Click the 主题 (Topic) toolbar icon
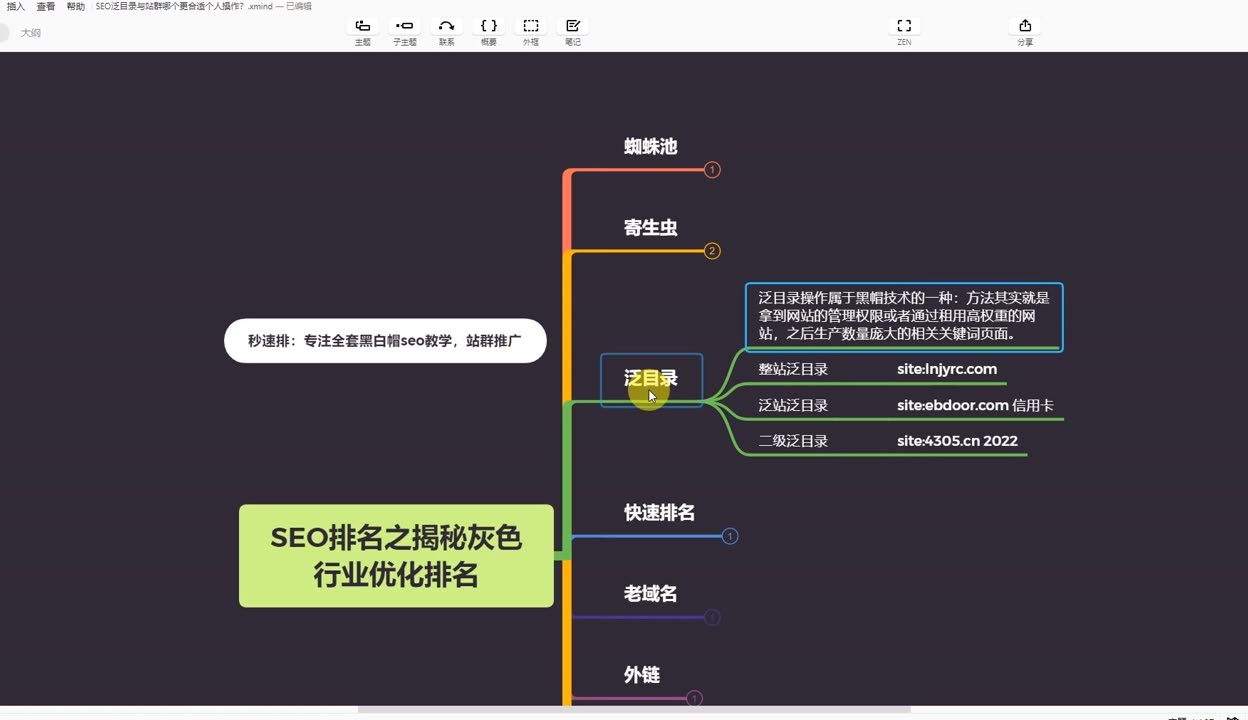Screen dimensions: 1248x720 click(363, 26)
